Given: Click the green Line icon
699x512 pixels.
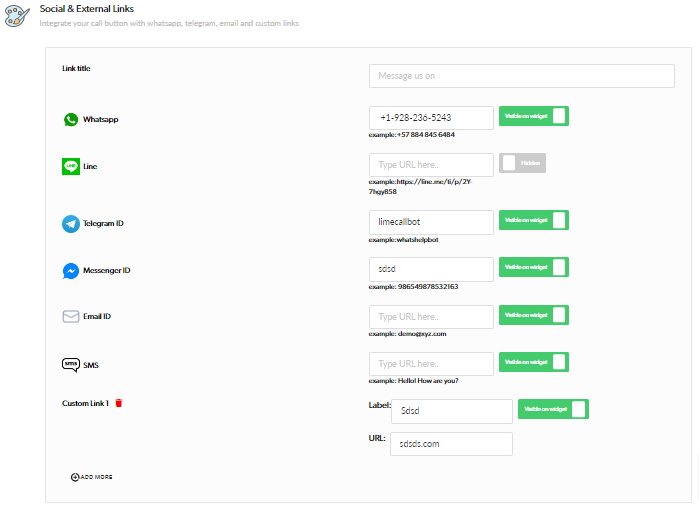Looking at the screenshot, I should [71, 166].
